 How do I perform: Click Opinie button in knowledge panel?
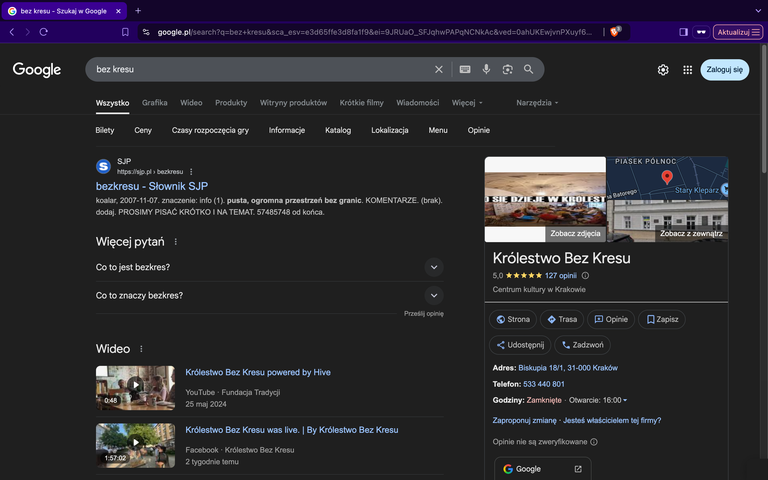pos(611,319)
